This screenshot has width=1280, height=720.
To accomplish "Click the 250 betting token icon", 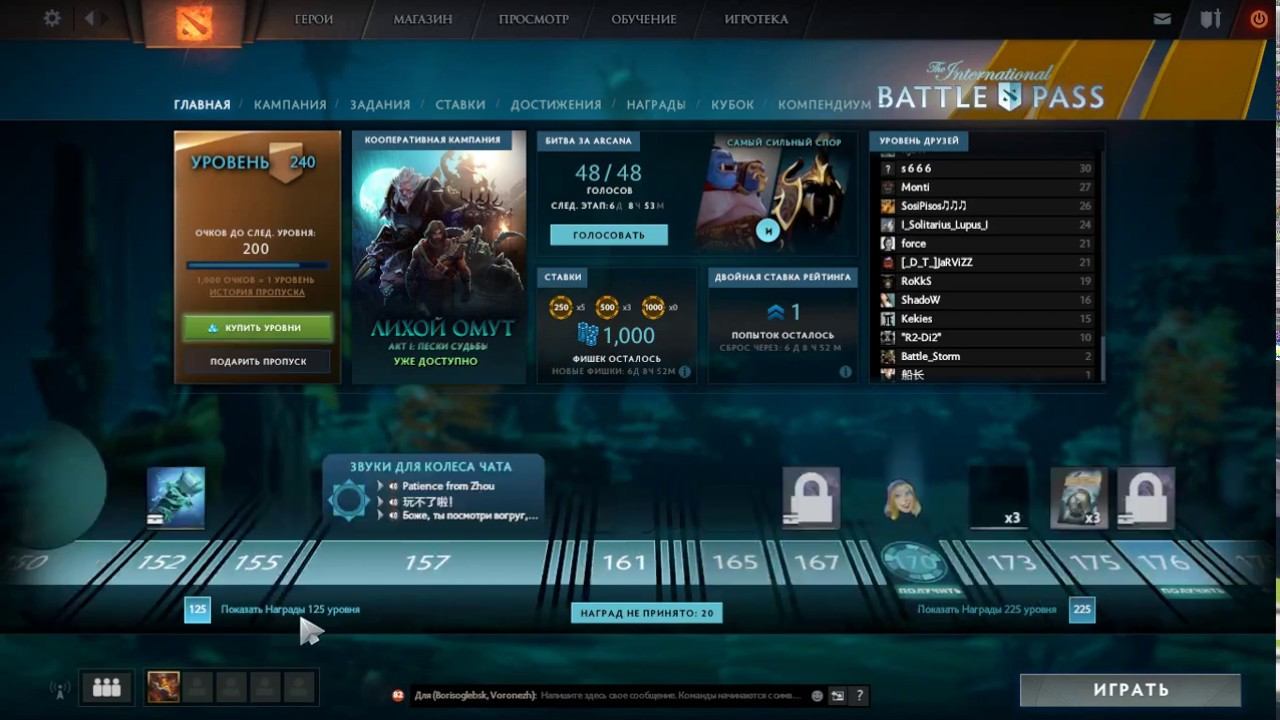I will 561,307.
